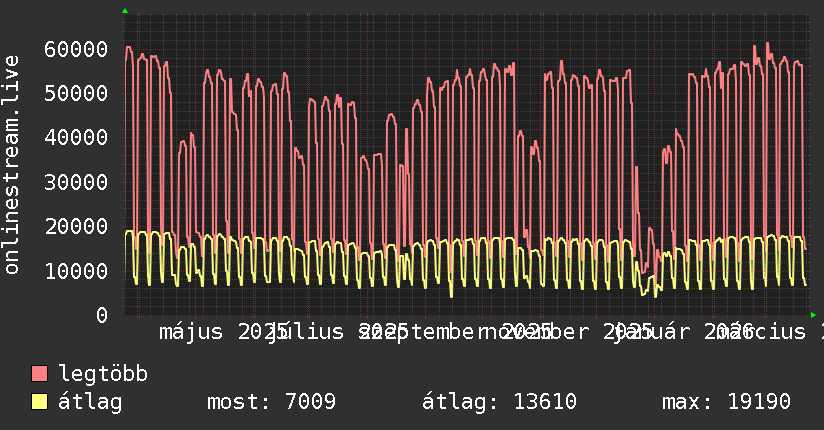Select the átlag legend label beside yellow box

pos(90,402)
